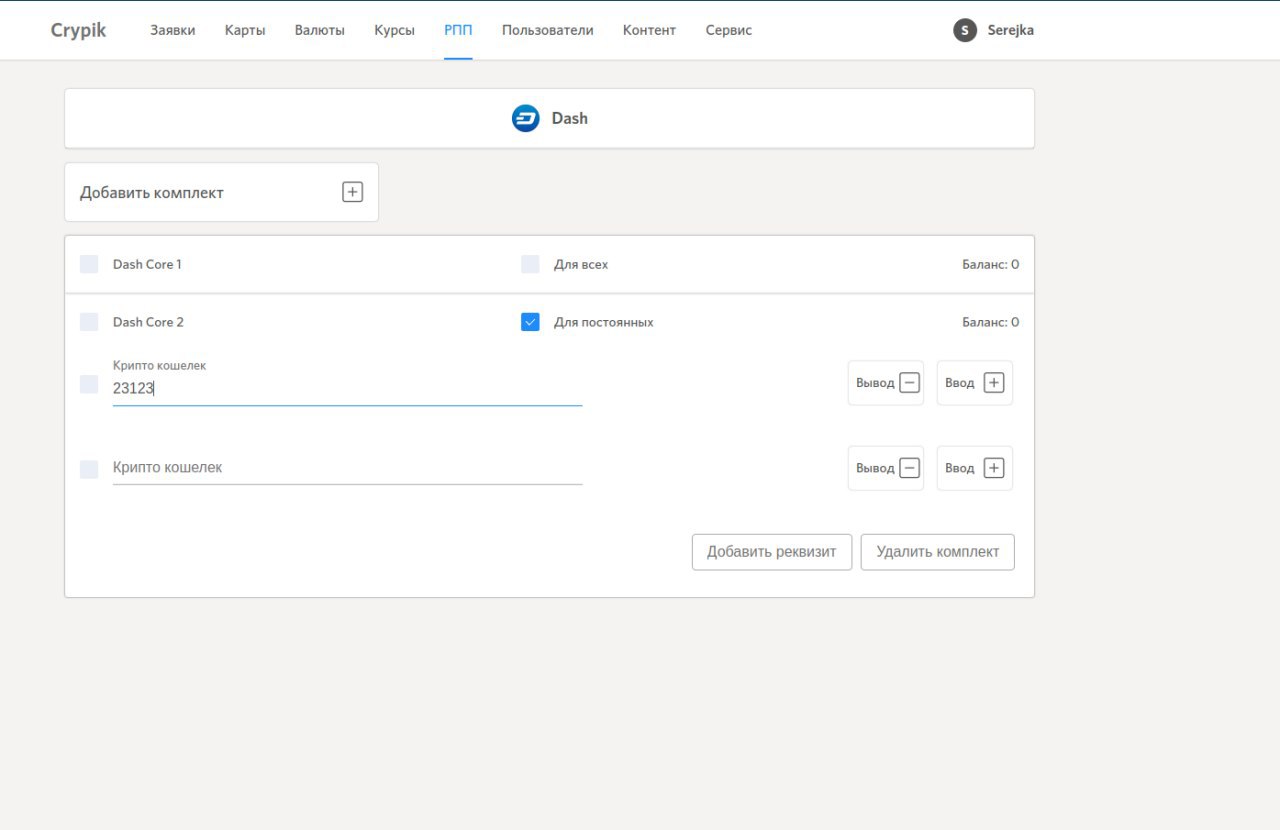Click Вывод minus button for the empty wallet row

[x=886, y=468]
